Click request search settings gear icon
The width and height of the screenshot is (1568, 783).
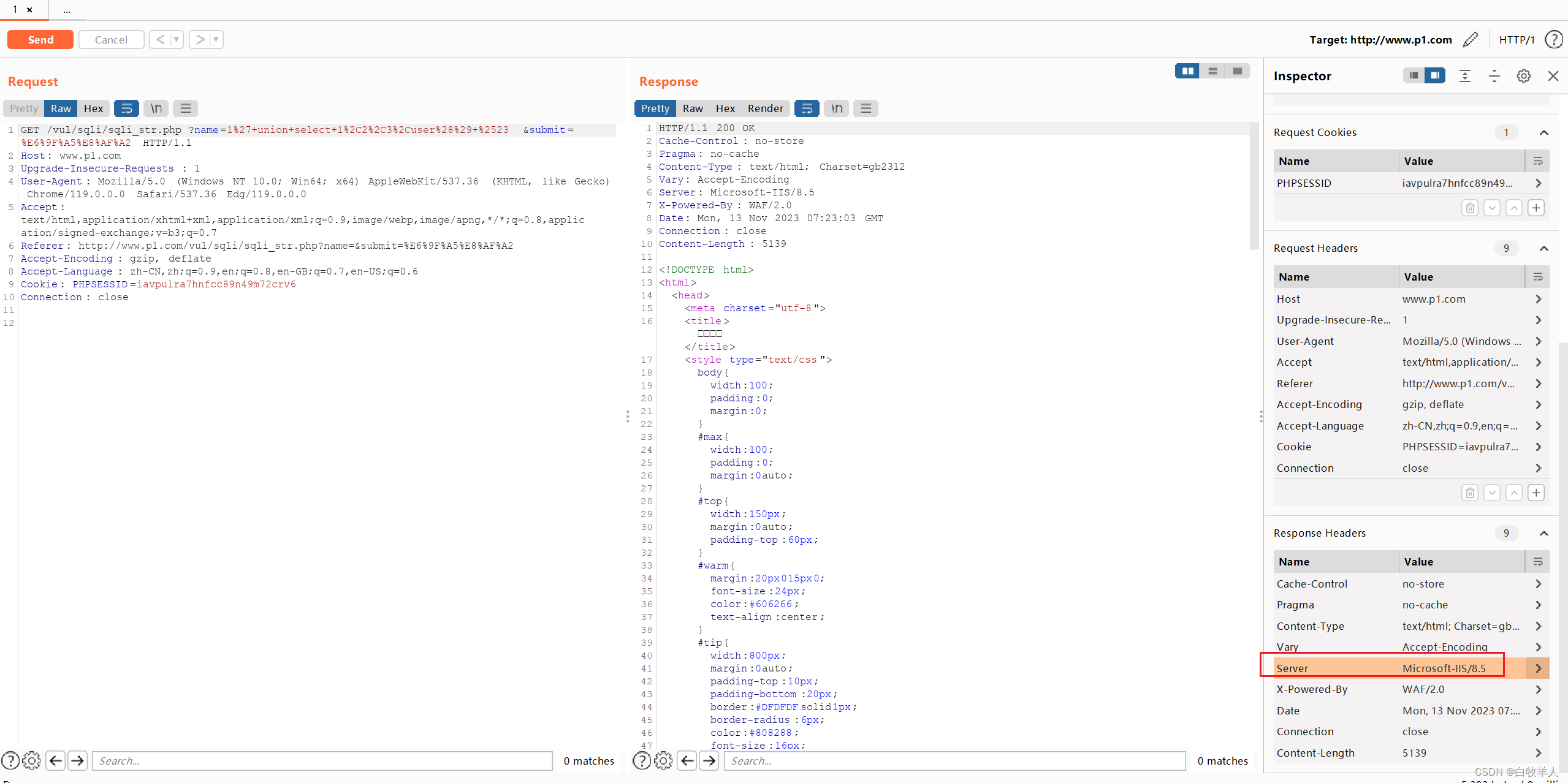31,760
